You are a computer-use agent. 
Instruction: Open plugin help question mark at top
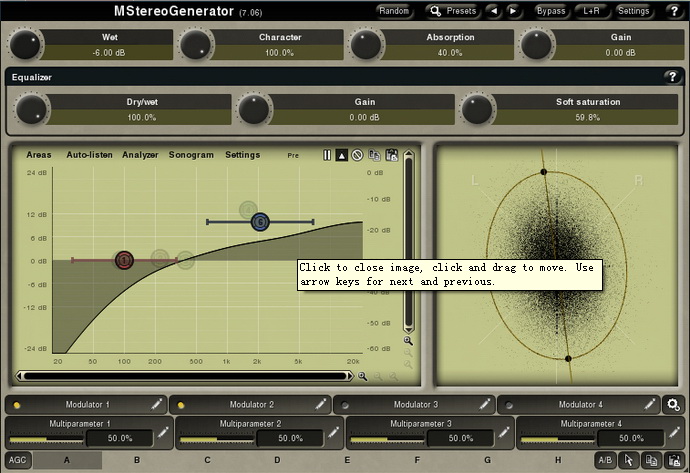pyautogui.click(x=674, y=11)
